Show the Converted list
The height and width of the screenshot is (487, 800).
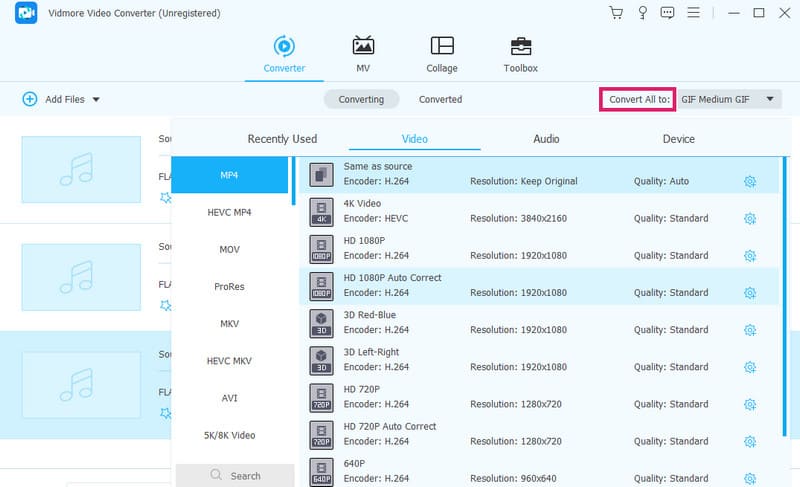(x=440, y=100)
